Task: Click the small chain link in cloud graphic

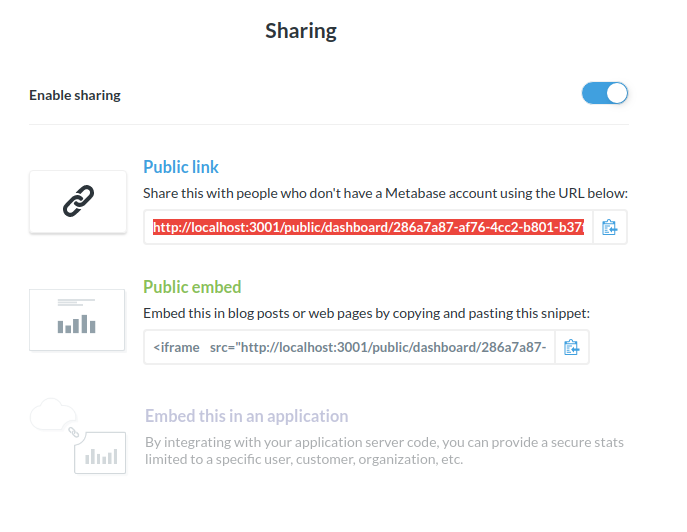Action: pyautogui.click(x=74, y=433)
